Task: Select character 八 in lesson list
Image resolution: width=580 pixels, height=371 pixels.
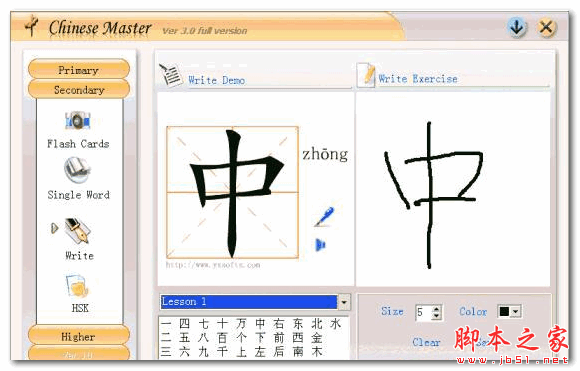Action: (x=203, y=338)
